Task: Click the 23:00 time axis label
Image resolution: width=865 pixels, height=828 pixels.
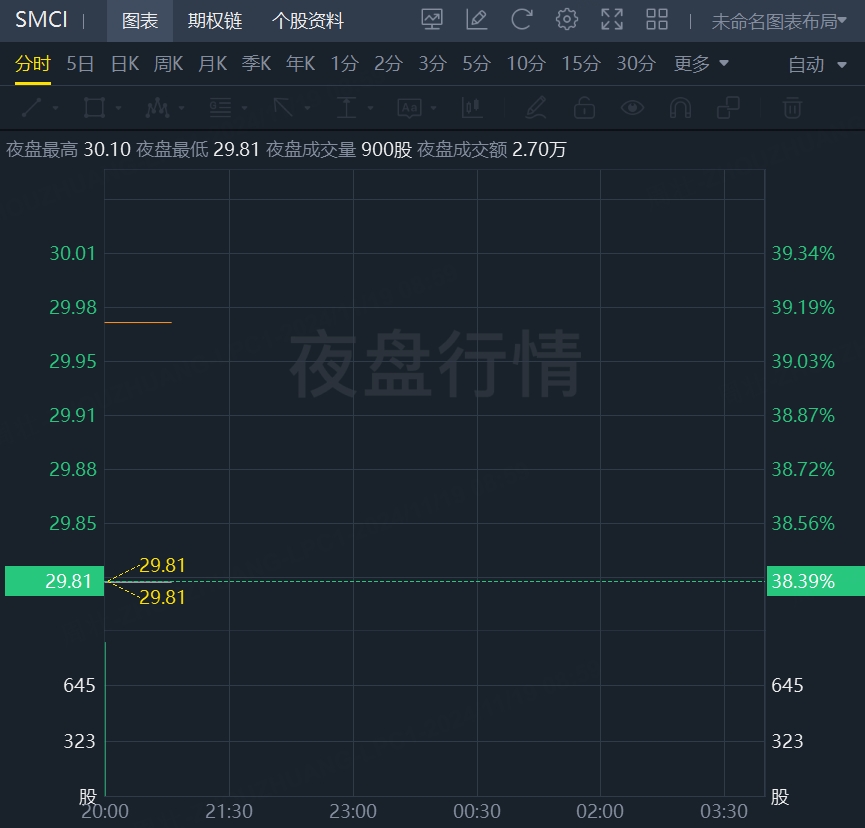Action: point(353,811)
